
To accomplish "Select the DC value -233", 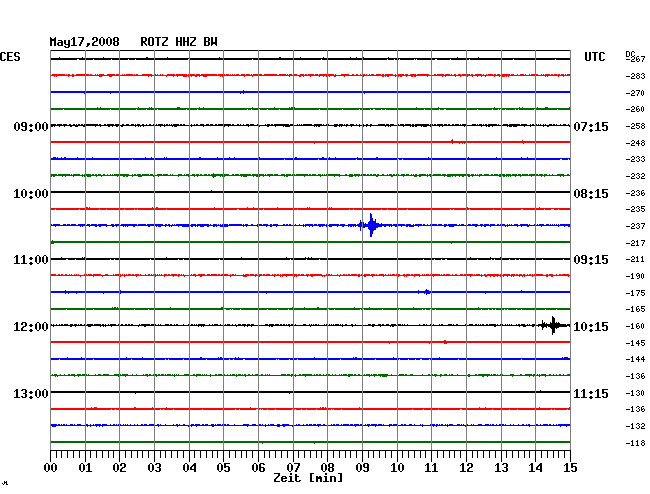I will [x=635, y=159].
